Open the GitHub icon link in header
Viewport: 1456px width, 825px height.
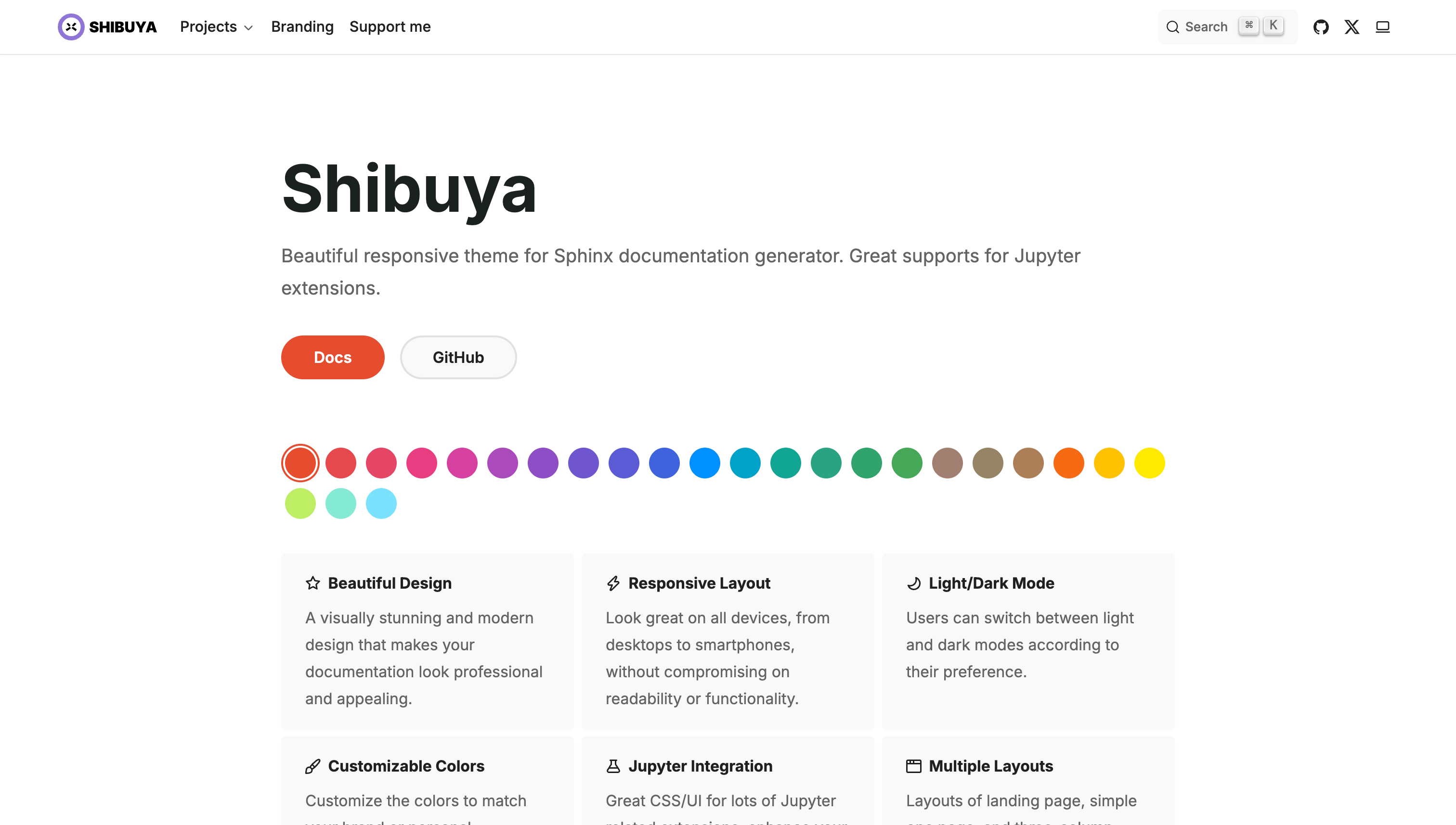pos(1321,26)
